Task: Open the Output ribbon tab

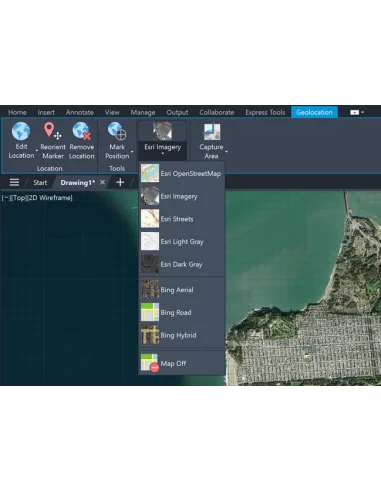Action: (x=177, y=112)
